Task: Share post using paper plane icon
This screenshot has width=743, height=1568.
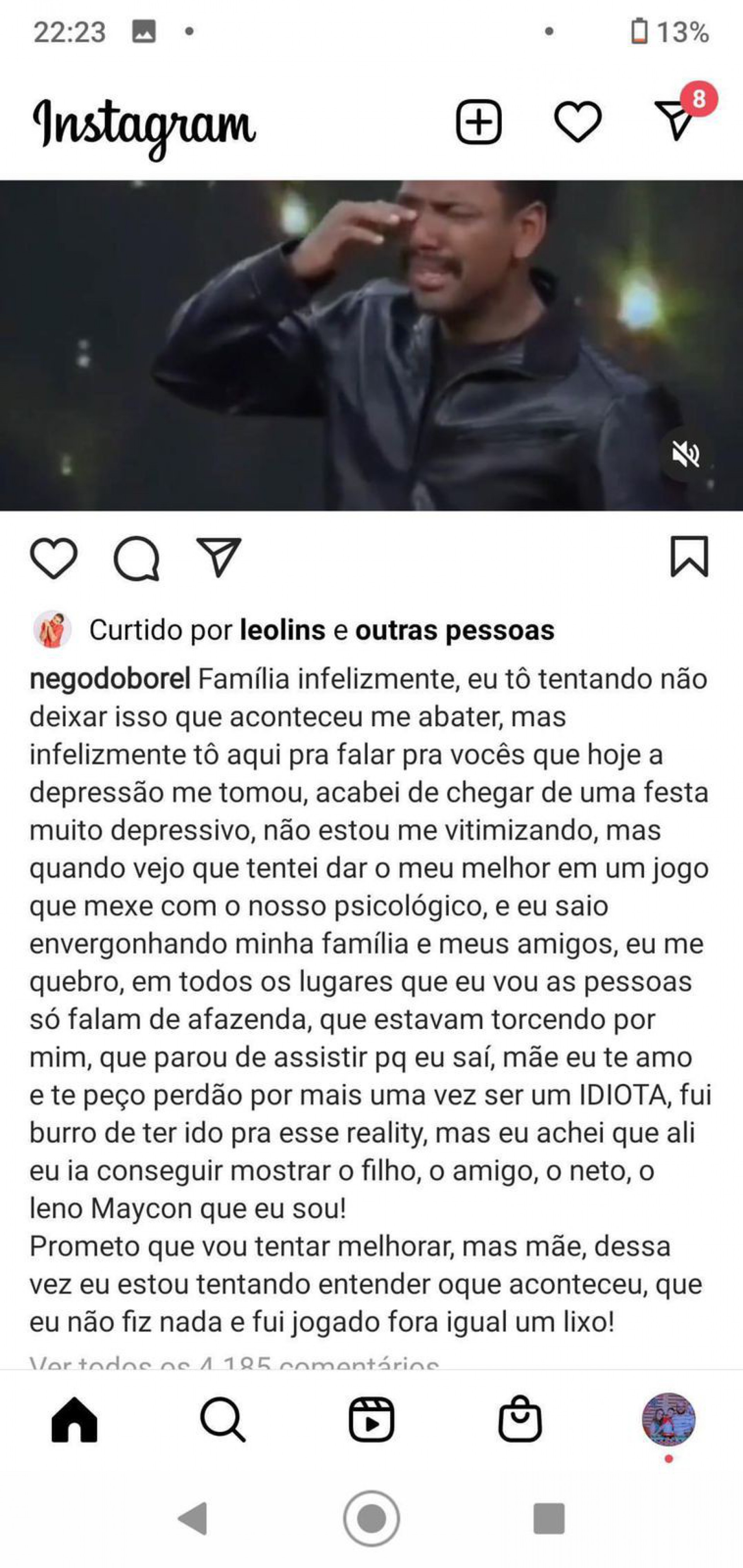Action: [x=219, y=557]
